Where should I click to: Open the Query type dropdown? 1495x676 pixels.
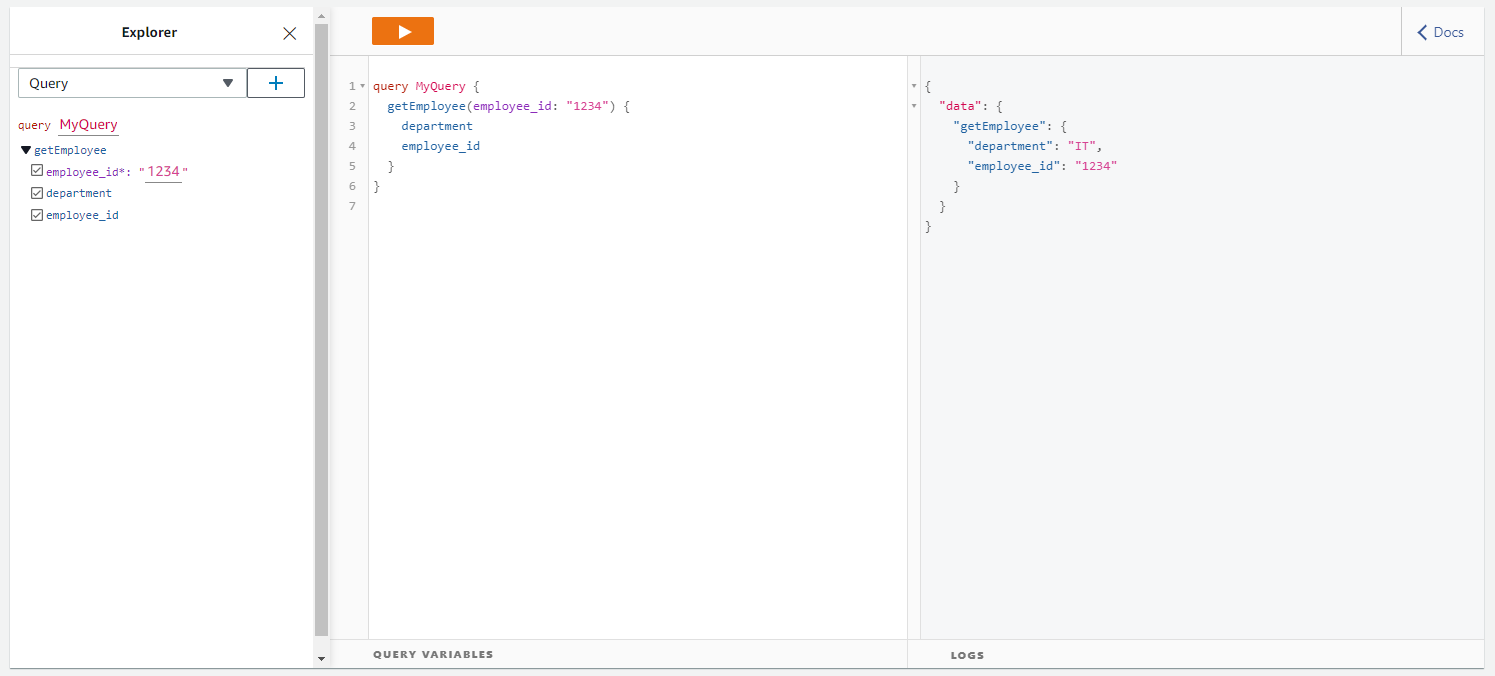tap(132, 83)
